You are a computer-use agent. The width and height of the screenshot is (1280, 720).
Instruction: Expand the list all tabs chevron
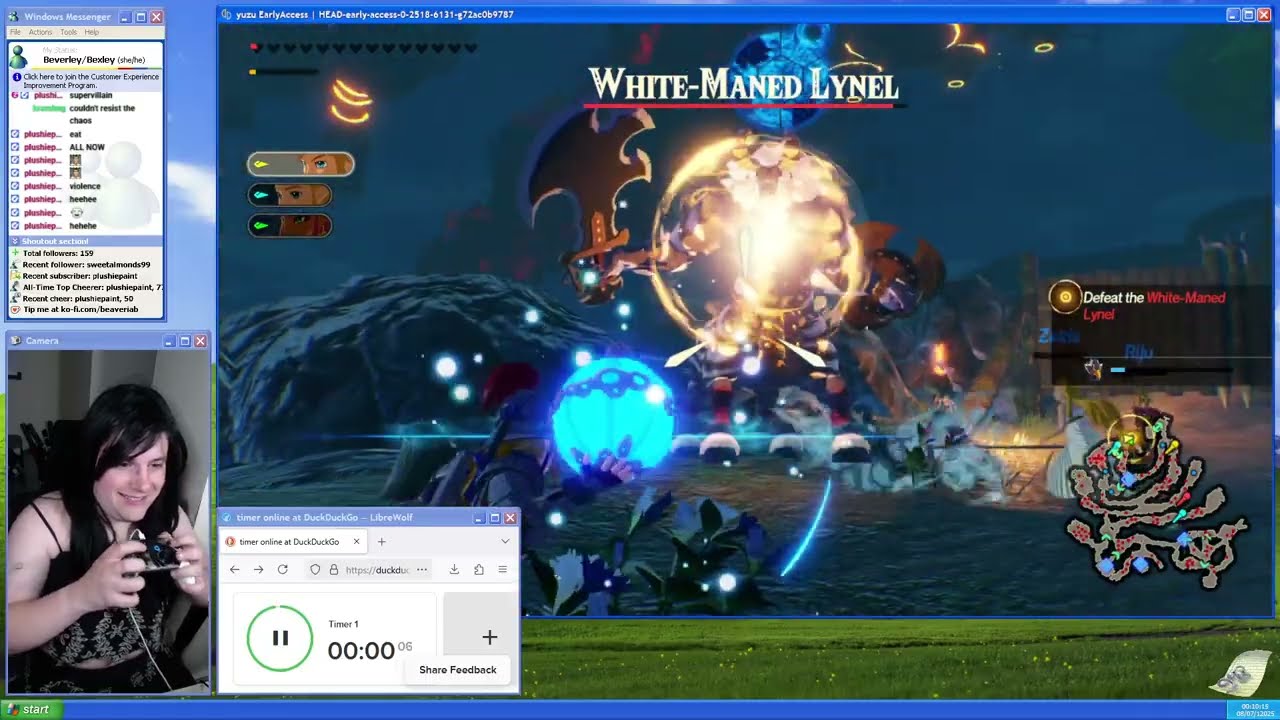click(x=505, y=541)
